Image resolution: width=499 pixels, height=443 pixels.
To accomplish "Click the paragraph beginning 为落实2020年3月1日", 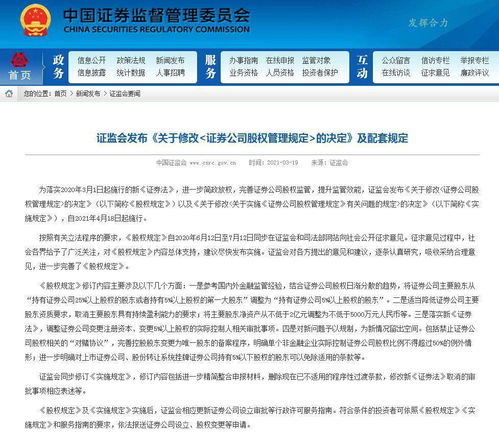I will point(252,204).
